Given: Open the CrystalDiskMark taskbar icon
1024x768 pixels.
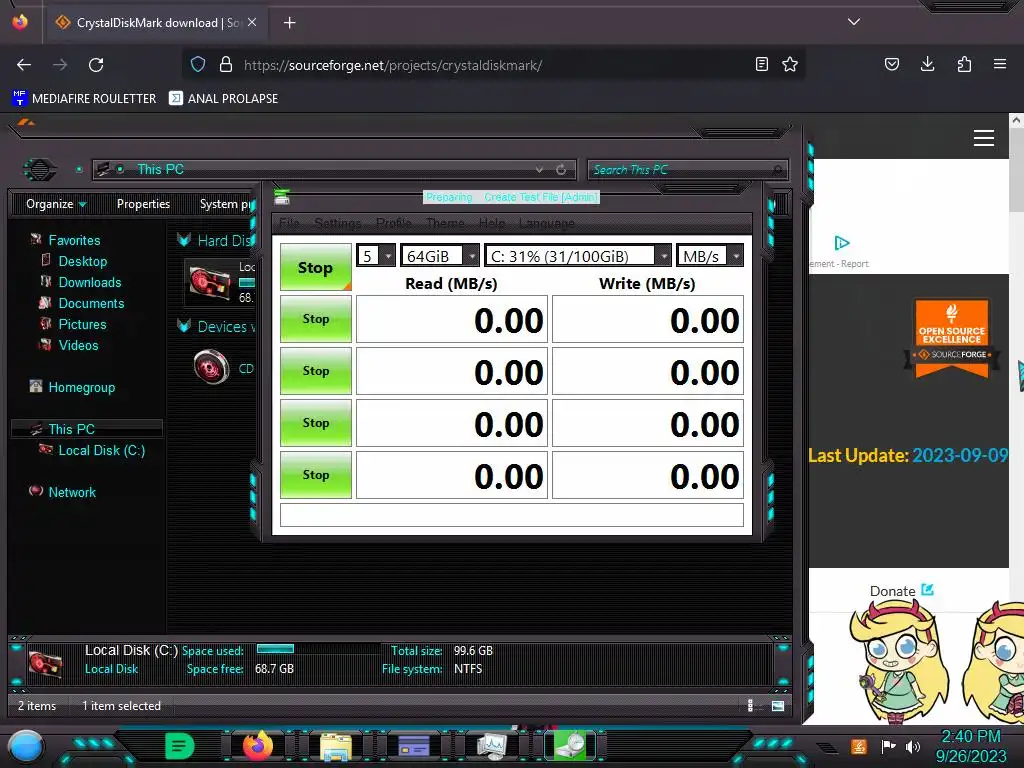Looking at the screenshot, I should (x=569, y=745).
